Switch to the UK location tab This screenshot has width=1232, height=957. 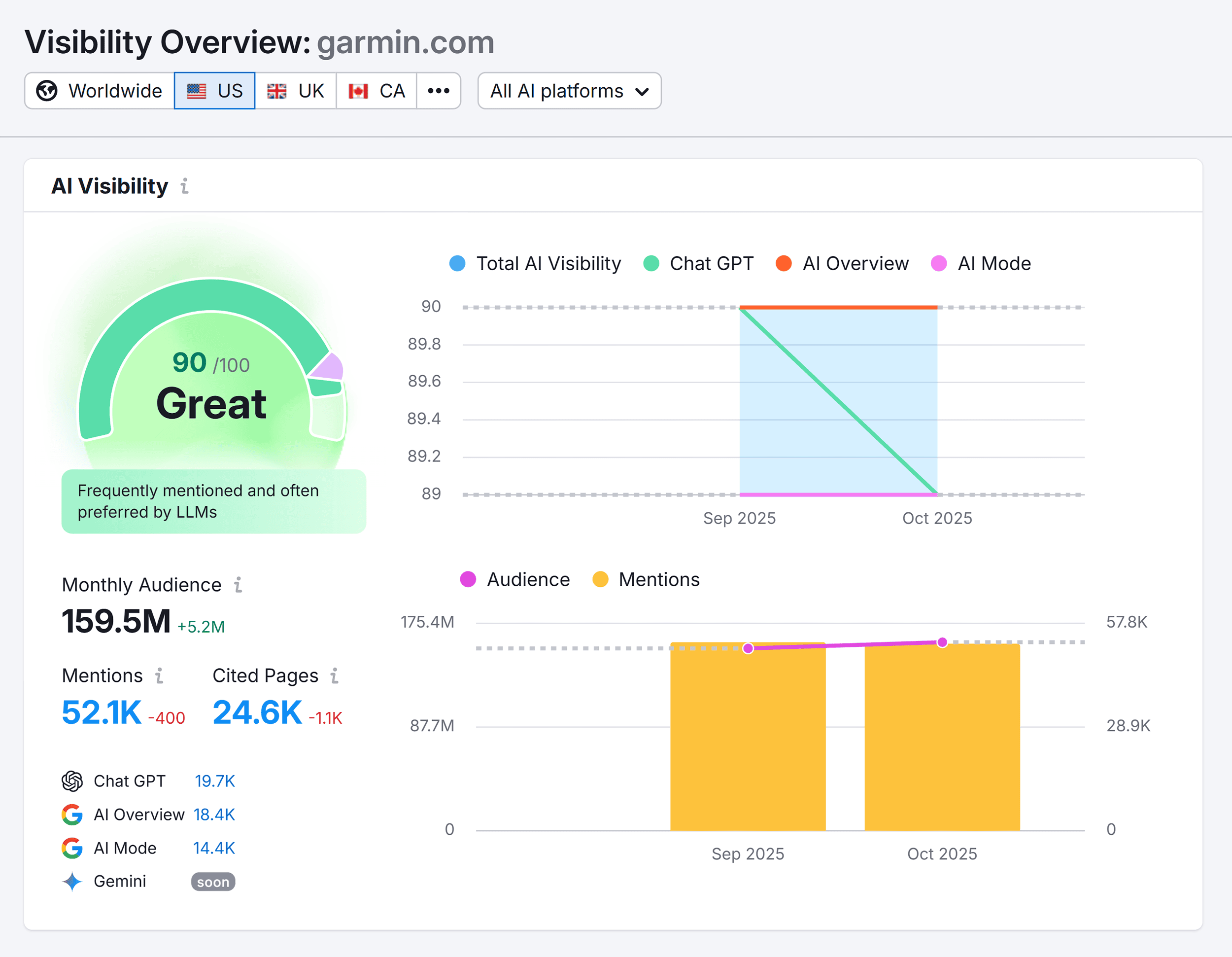coord(296,90)
